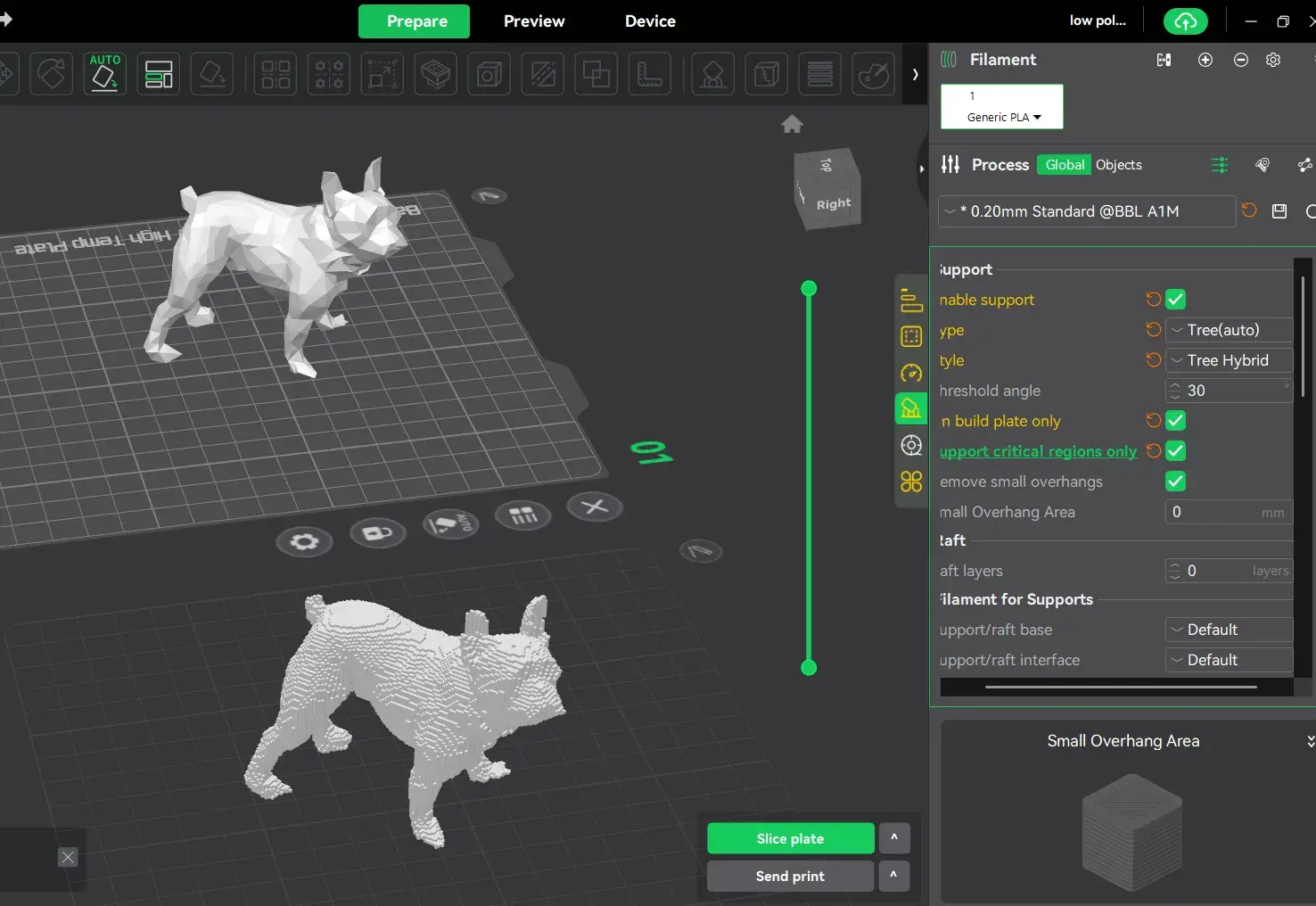This screenshot has width=1316, height=906.
Task: Click the Slice plate button
Action: pyautogui.click(x=790, y=838)
